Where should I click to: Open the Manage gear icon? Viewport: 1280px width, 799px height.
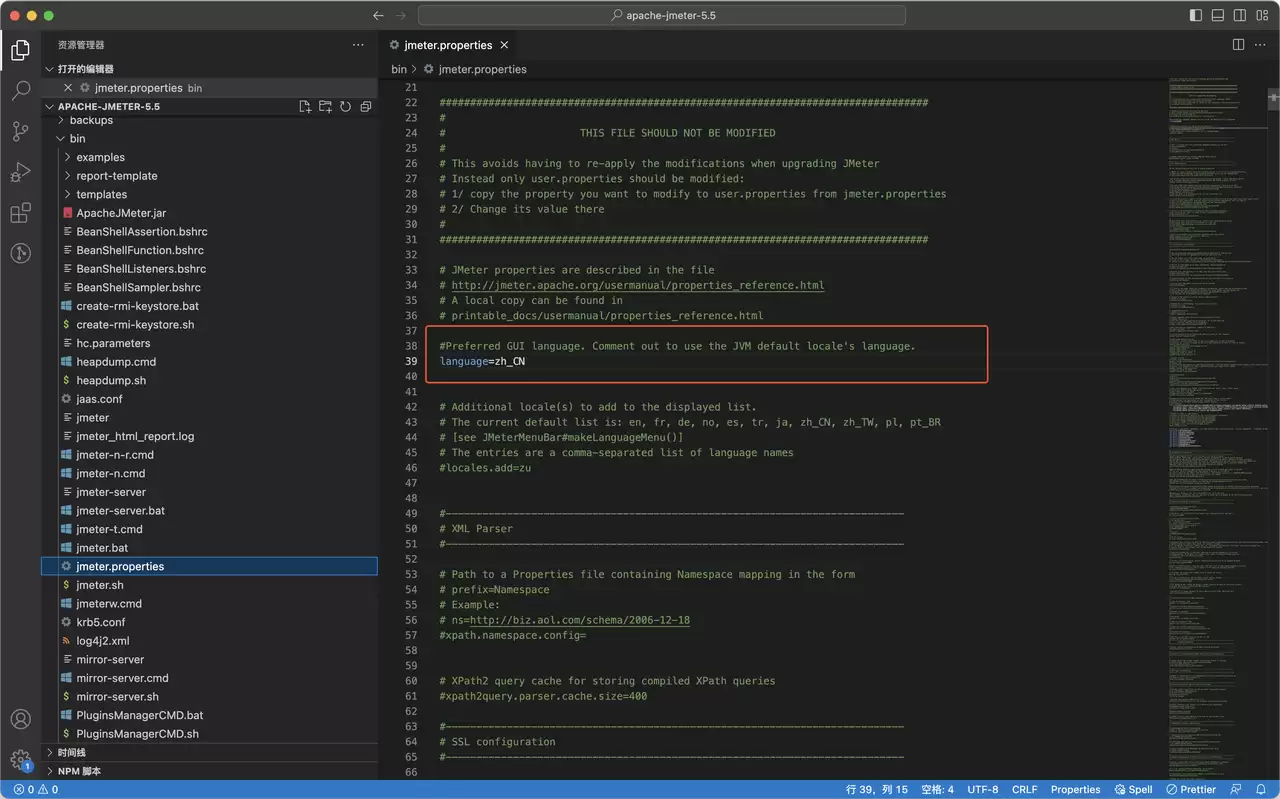[x=20, y=761]
